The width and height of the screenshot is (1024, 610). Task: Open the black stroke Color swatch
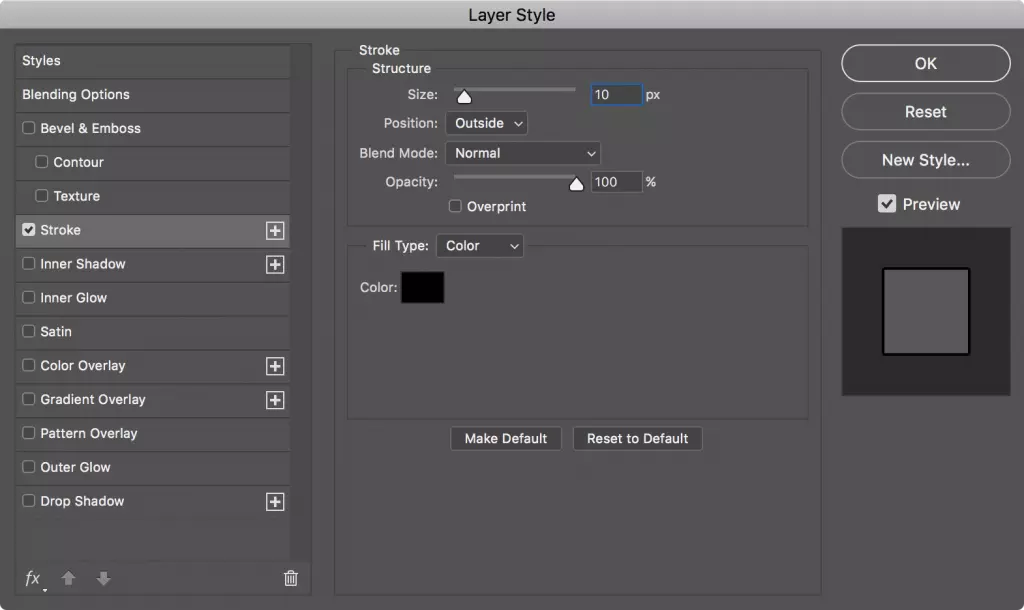coord(423,287)
